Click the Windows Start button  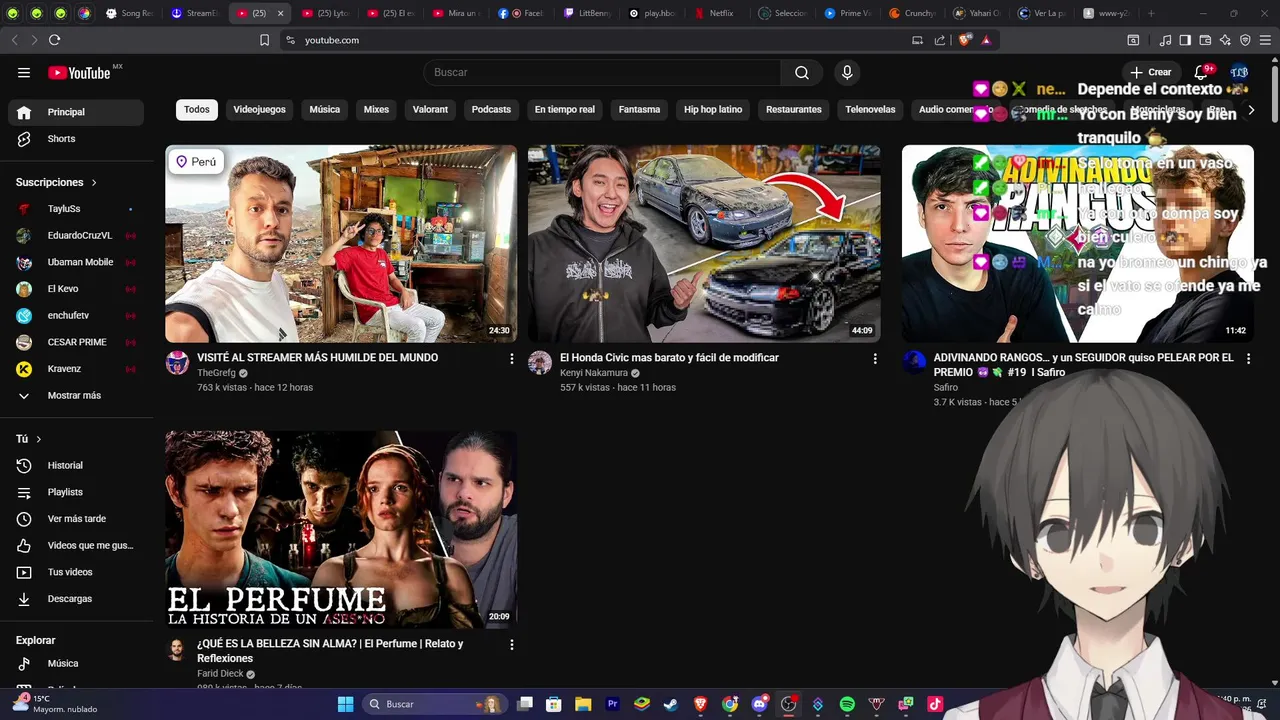click(x=345, y=704)
